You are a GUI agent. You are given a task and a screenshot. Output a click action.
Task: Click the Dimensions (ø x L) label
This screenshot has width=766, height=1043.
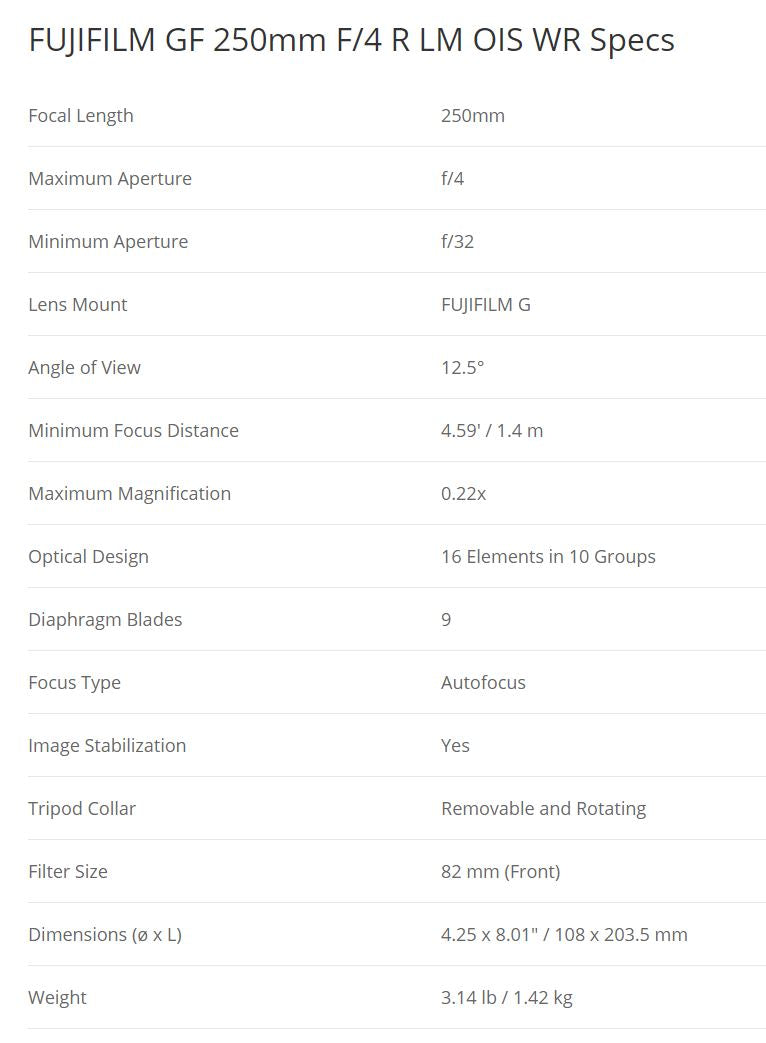tap(105, 935)
